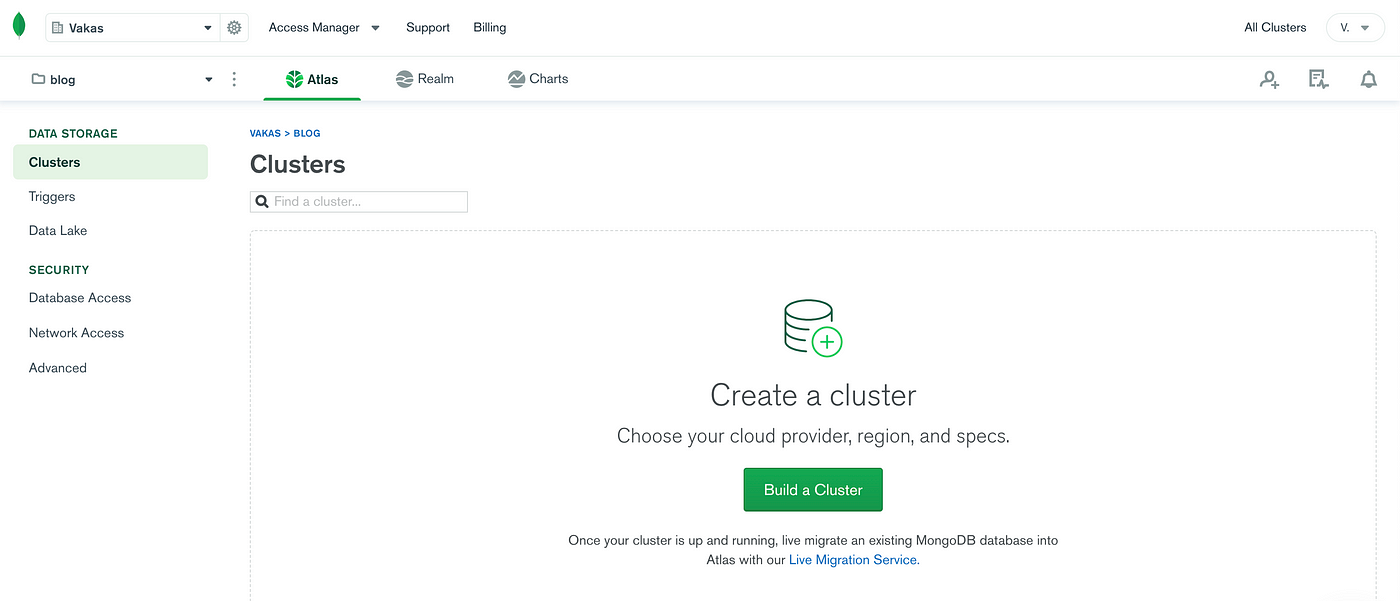Screen dimensions: 1400x601
Task: Click the Create a cluster heading
Action: coord(813,395)
